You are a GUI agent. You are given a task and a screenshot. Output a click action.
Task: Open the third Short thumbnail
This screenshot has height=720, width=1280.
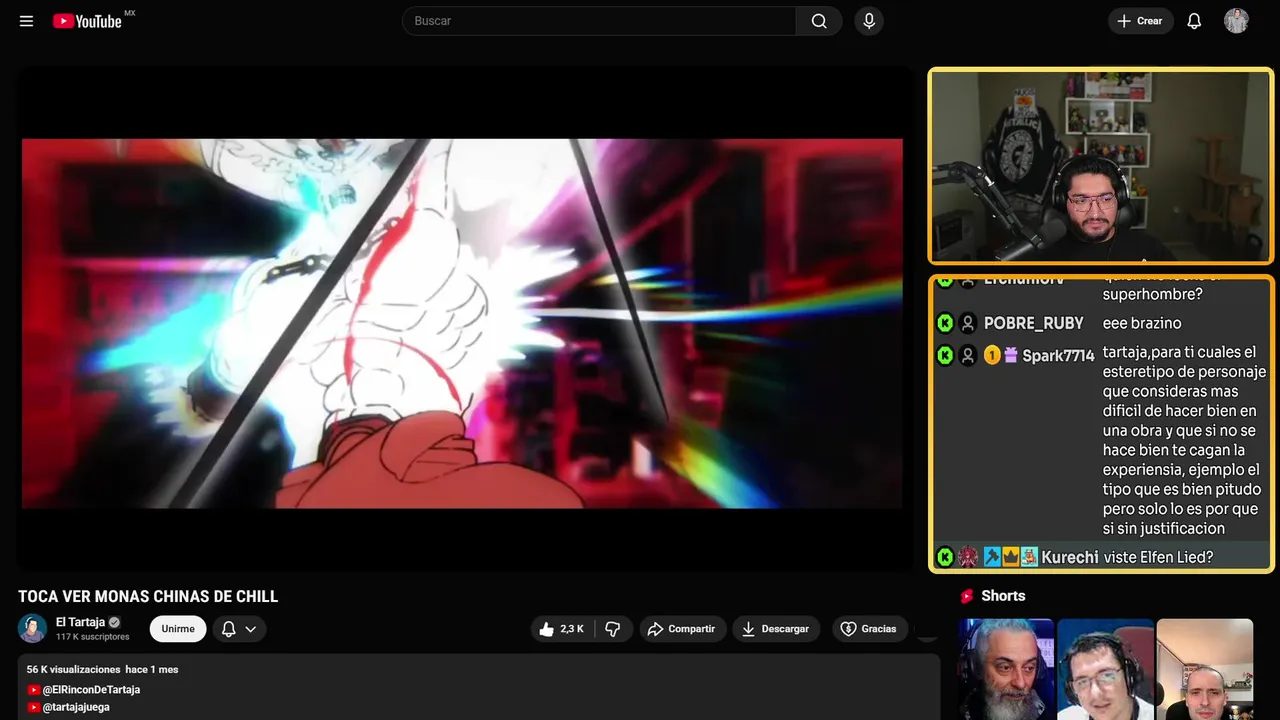click(1205, 669)
